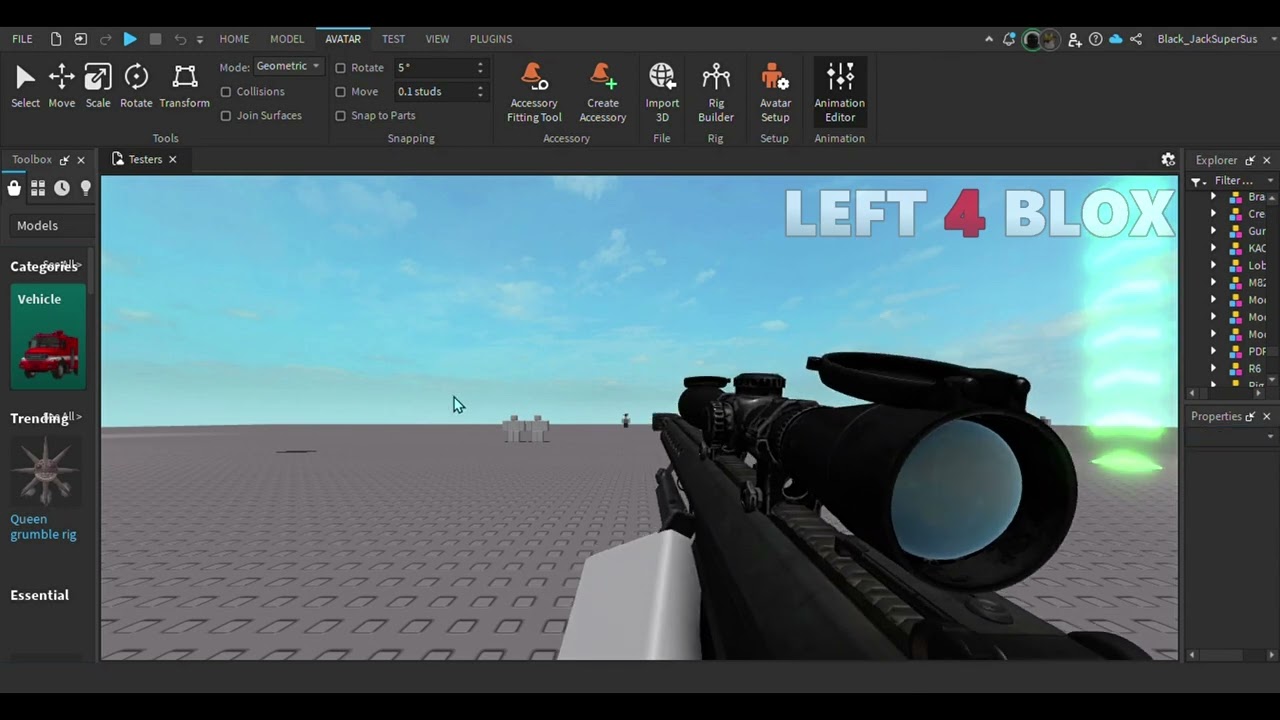Switch to the Transform tool
This screenshot has width=1280, height=720.
[x=184, y=86]
